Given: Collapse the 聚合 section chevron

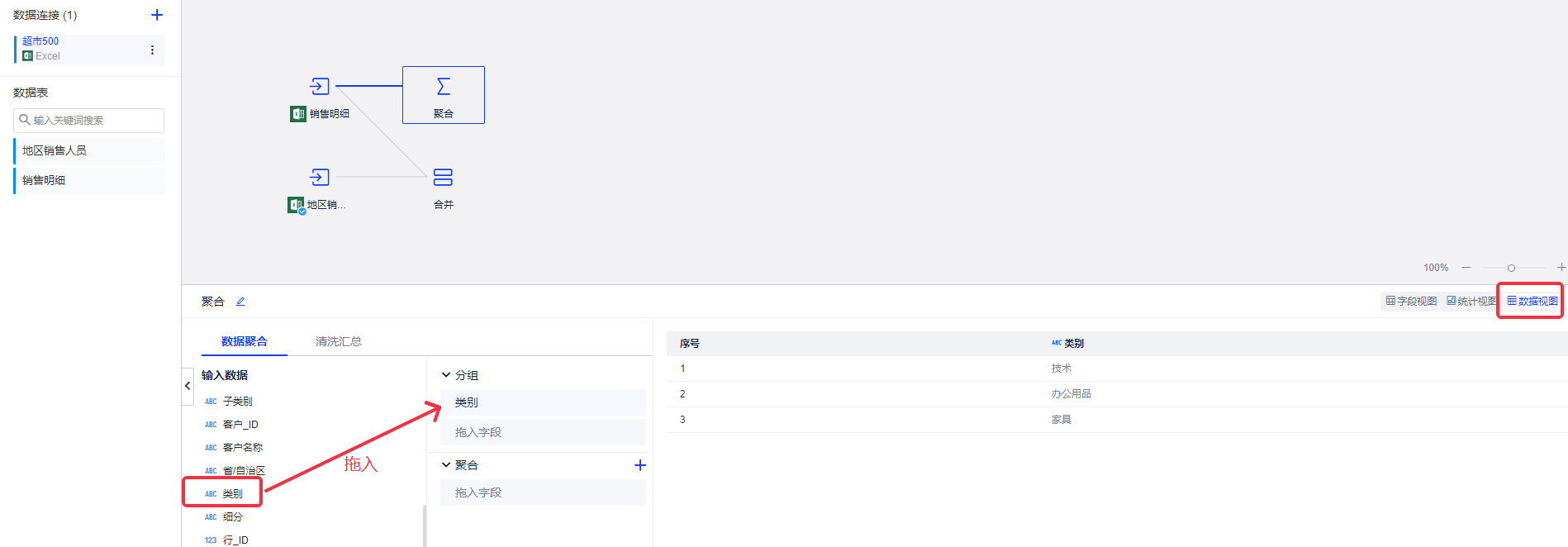Looking at the screenshot, I should 446,465.
